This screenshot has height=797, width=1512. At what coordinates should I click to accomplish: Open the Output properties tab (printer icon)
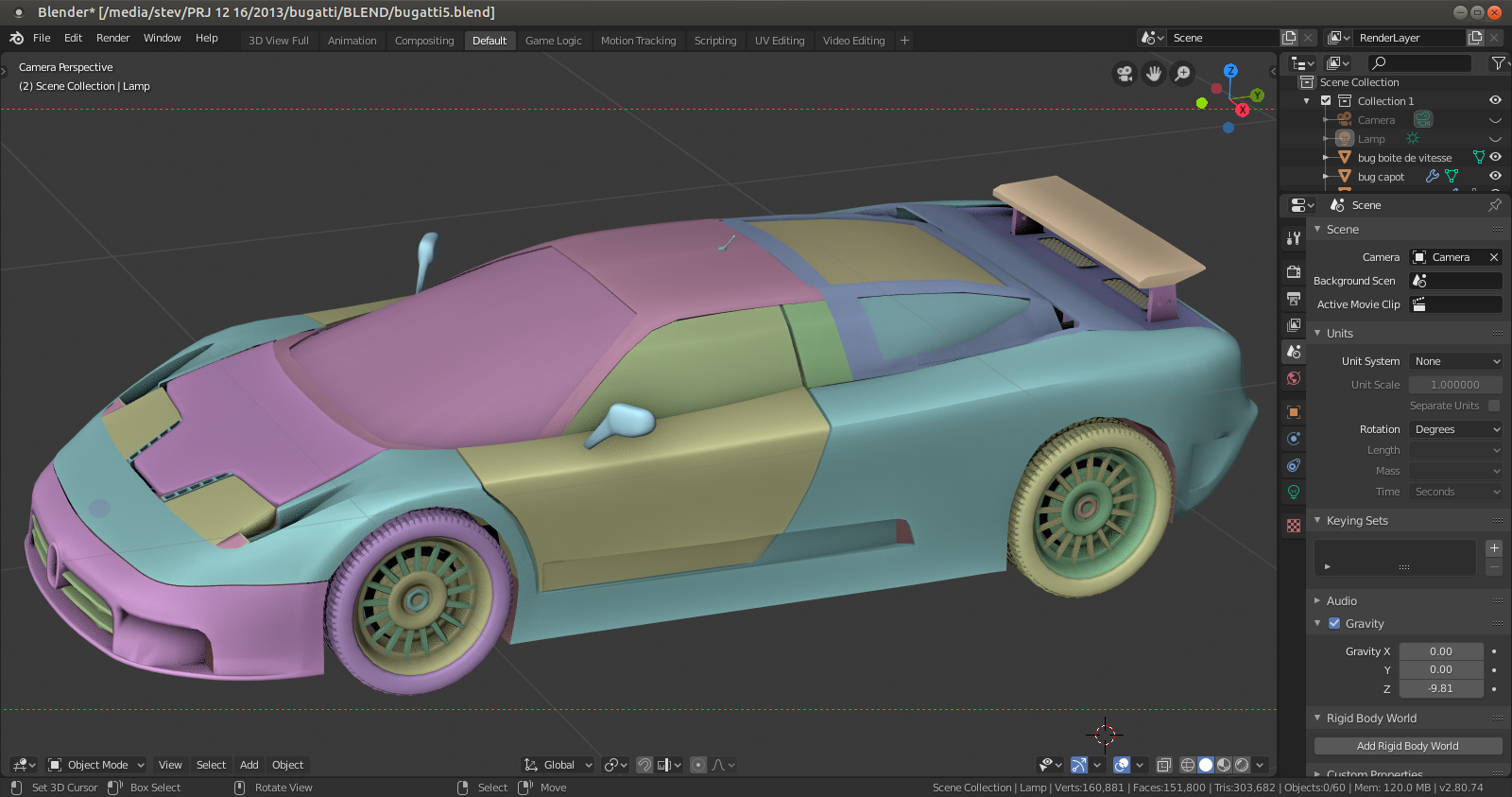coord(1294,299)
